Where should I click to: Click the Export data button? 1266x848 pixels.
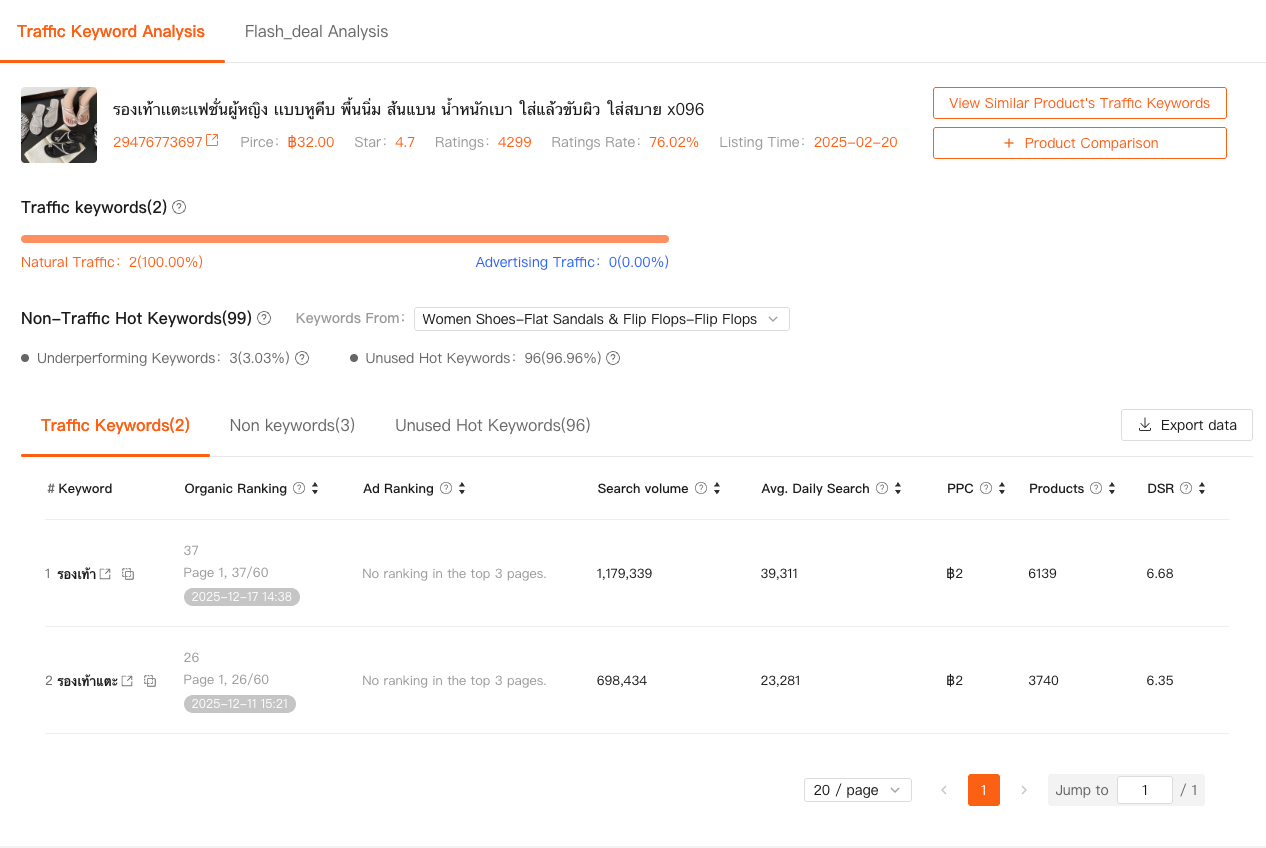tap(1186, 425)
